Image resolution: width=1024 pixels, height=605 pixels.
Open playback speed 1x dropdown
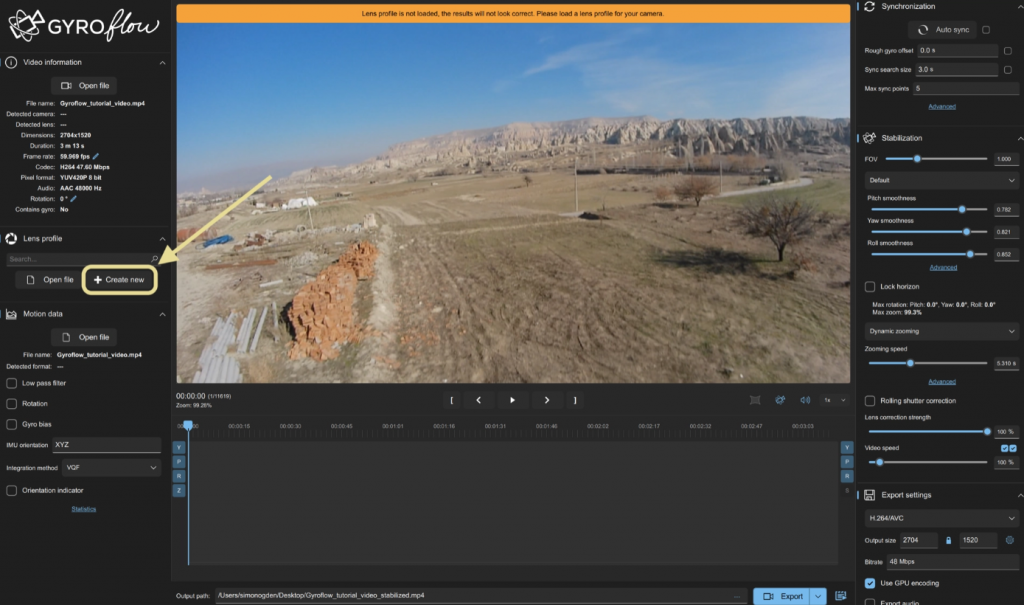835,400
